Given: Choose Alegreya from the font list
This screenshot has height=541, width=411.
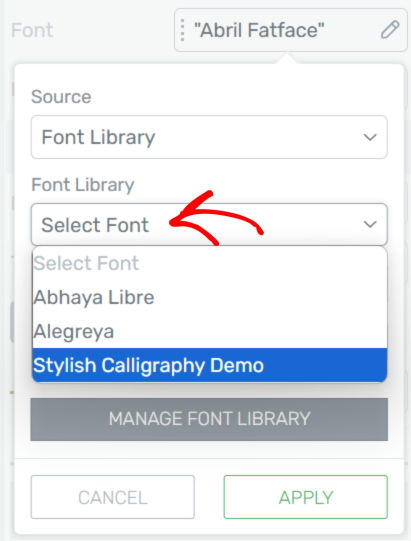Looking at the screenshot, I should (209, 331).
